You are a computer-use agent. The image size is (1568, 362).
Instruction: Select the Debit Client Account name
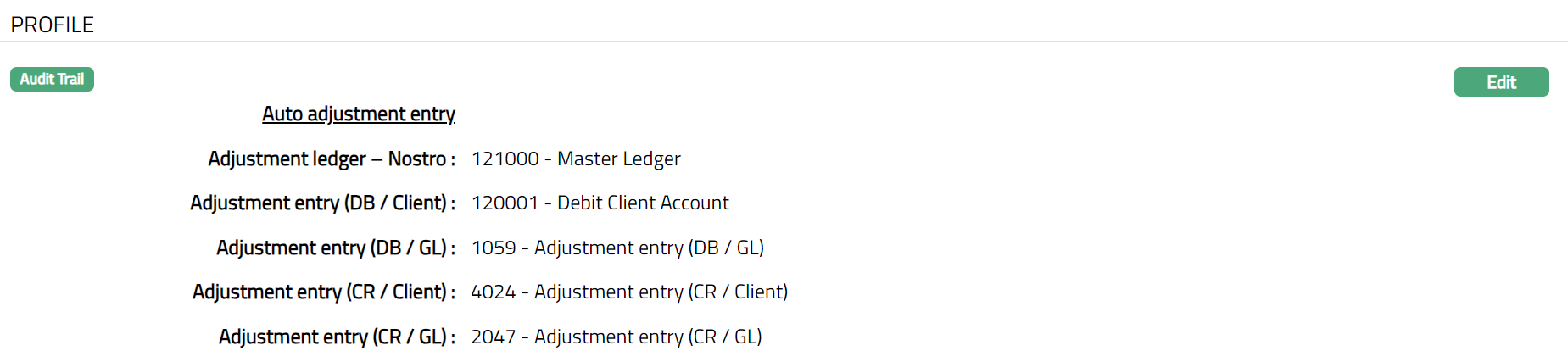(x=643, y=203)
